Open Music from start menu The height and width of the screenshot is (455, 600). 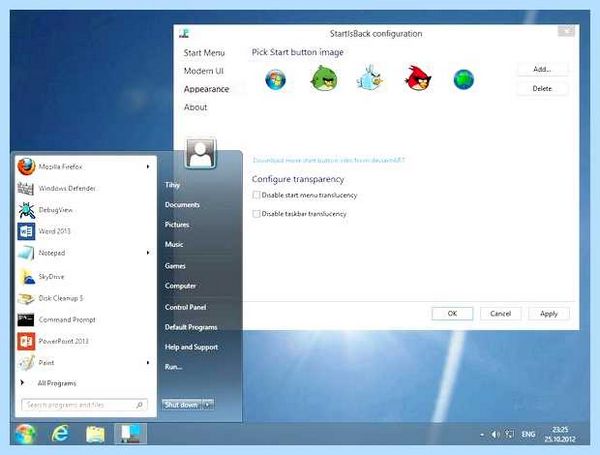(x=174, y=245)
